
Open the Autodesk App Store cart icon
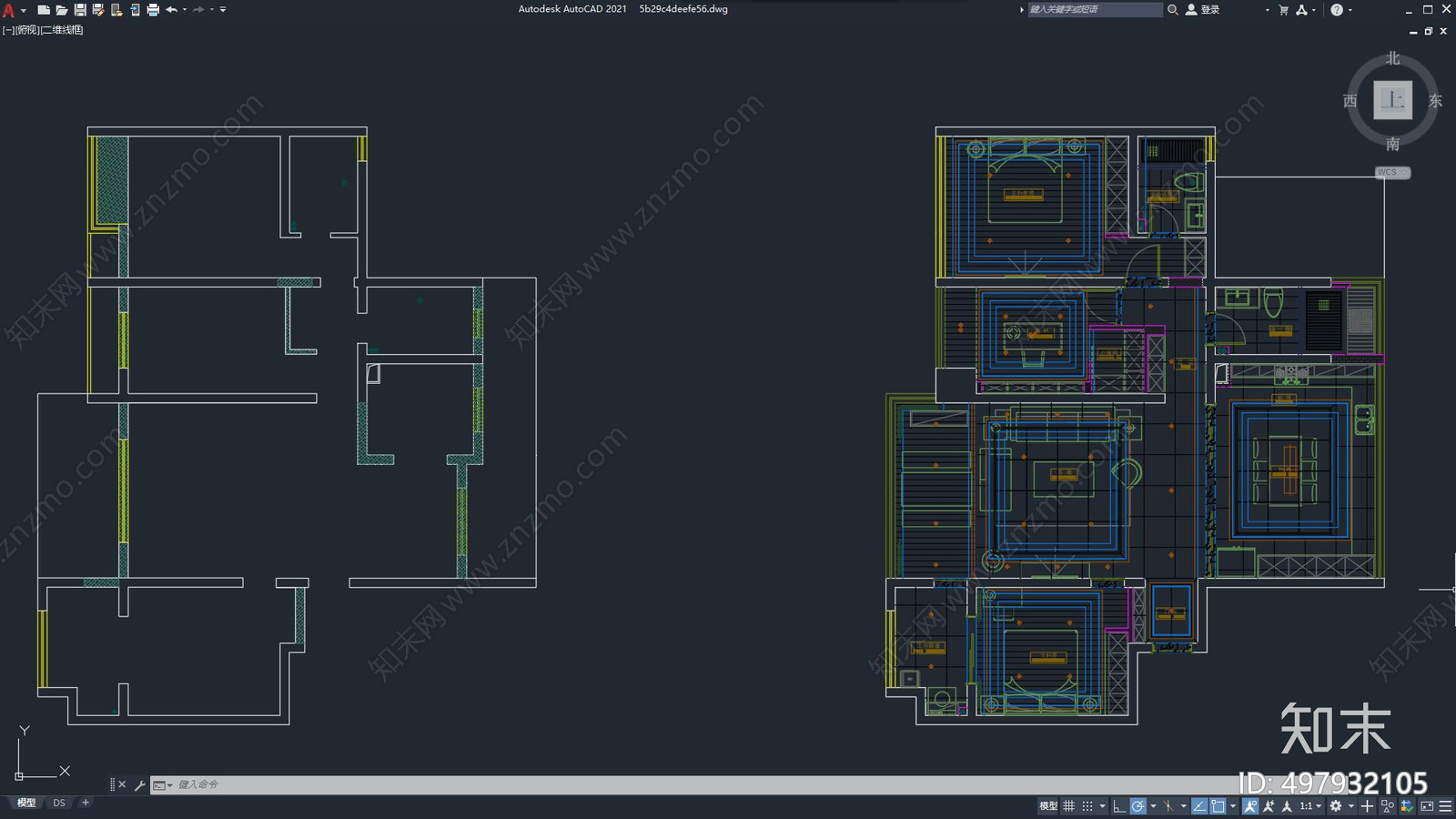[x=1283, y=10]
